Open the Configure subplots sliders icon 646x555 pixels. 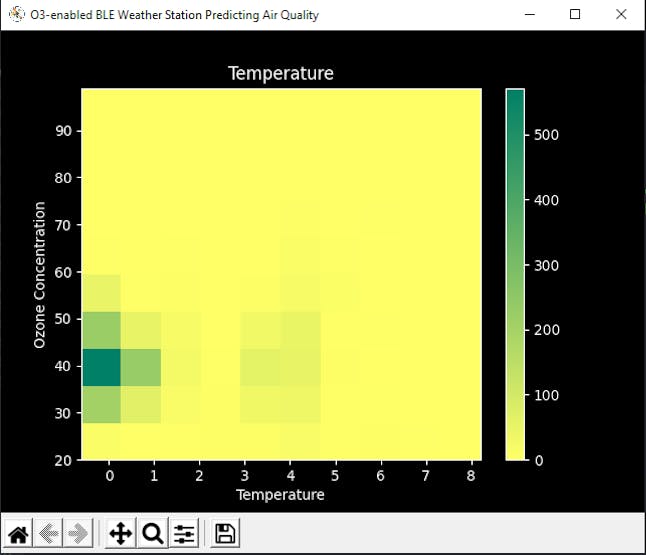point(184,534)
